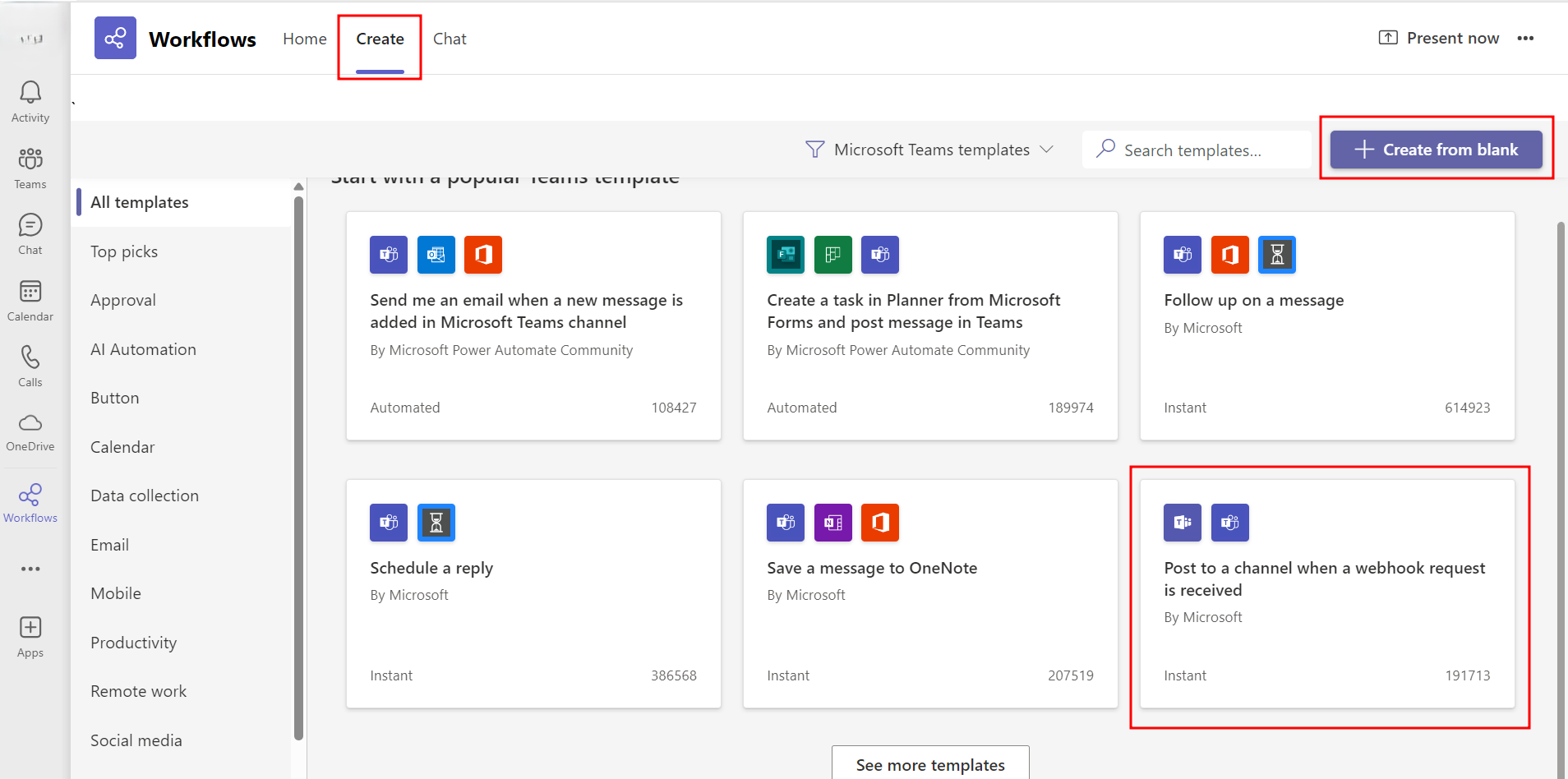The height and width of the screenshot is (779, 1568).
Task: Click the Workflows app logo in header
Action: (115, 38)
